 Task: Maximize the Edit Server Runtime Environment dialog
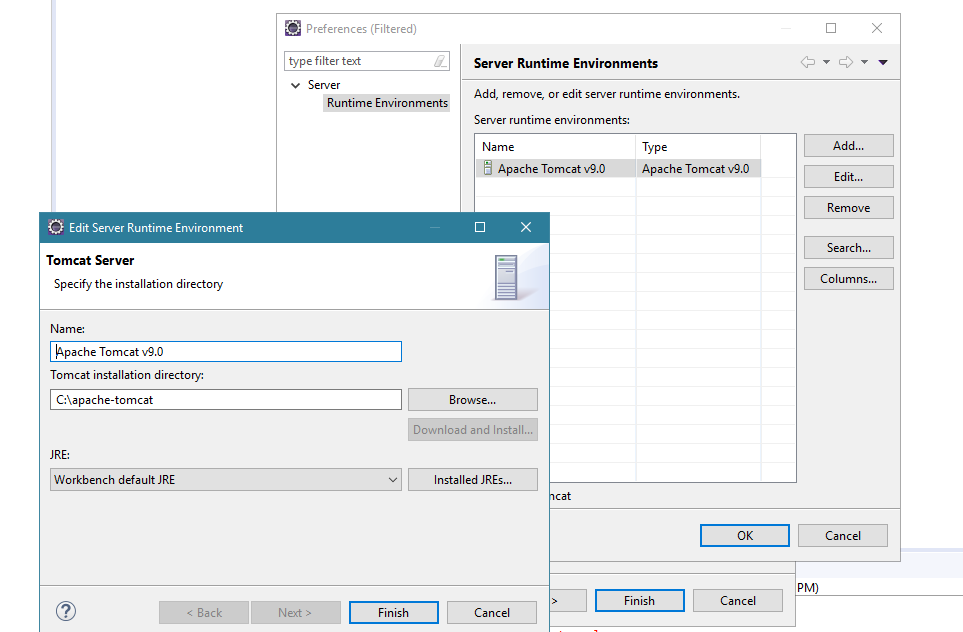(x=480, y=227)
